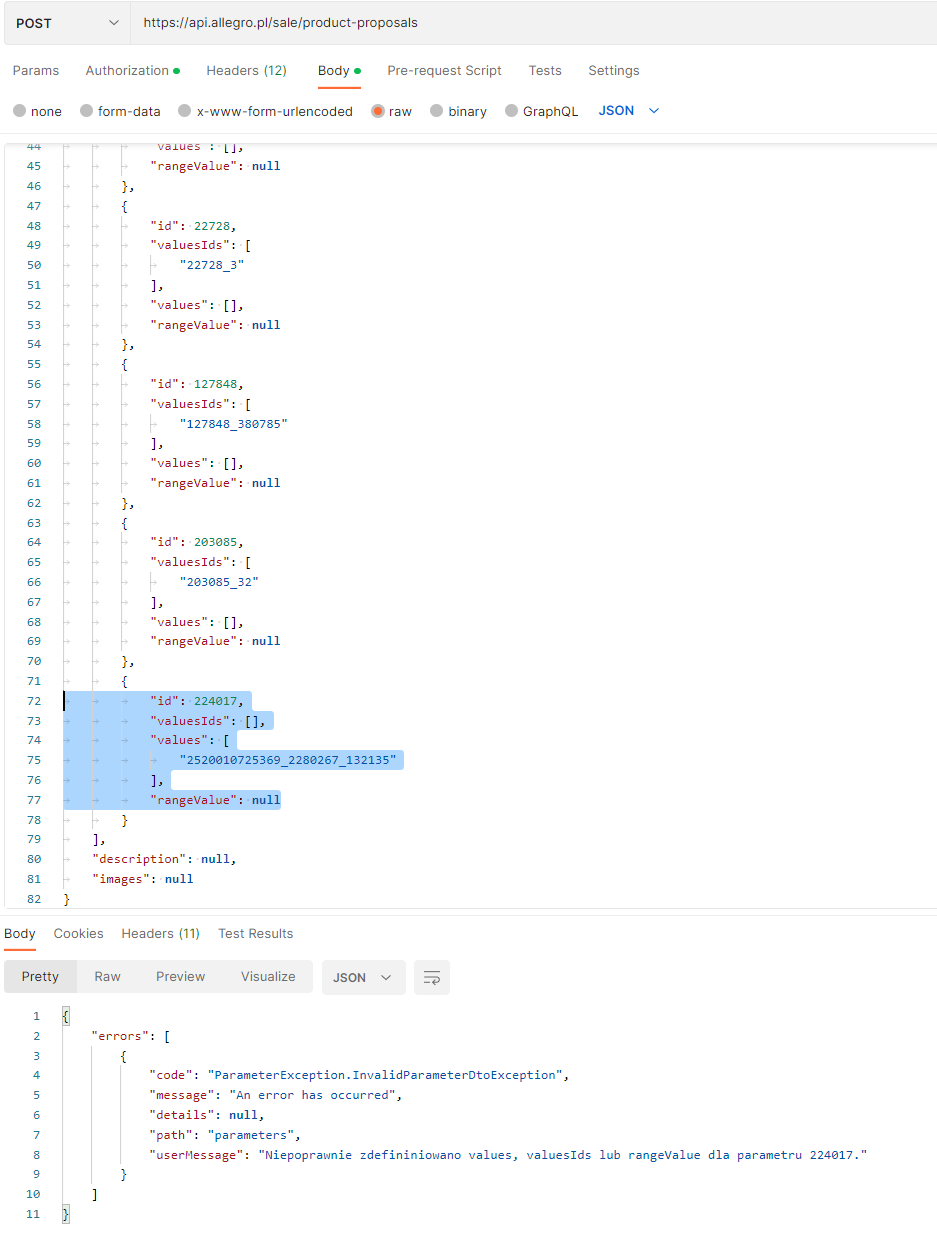This screenshot has width=937, height=1246.
Task: Open the Pre-request Script tab
Action: pyautogui.click(x=444, y=70)
